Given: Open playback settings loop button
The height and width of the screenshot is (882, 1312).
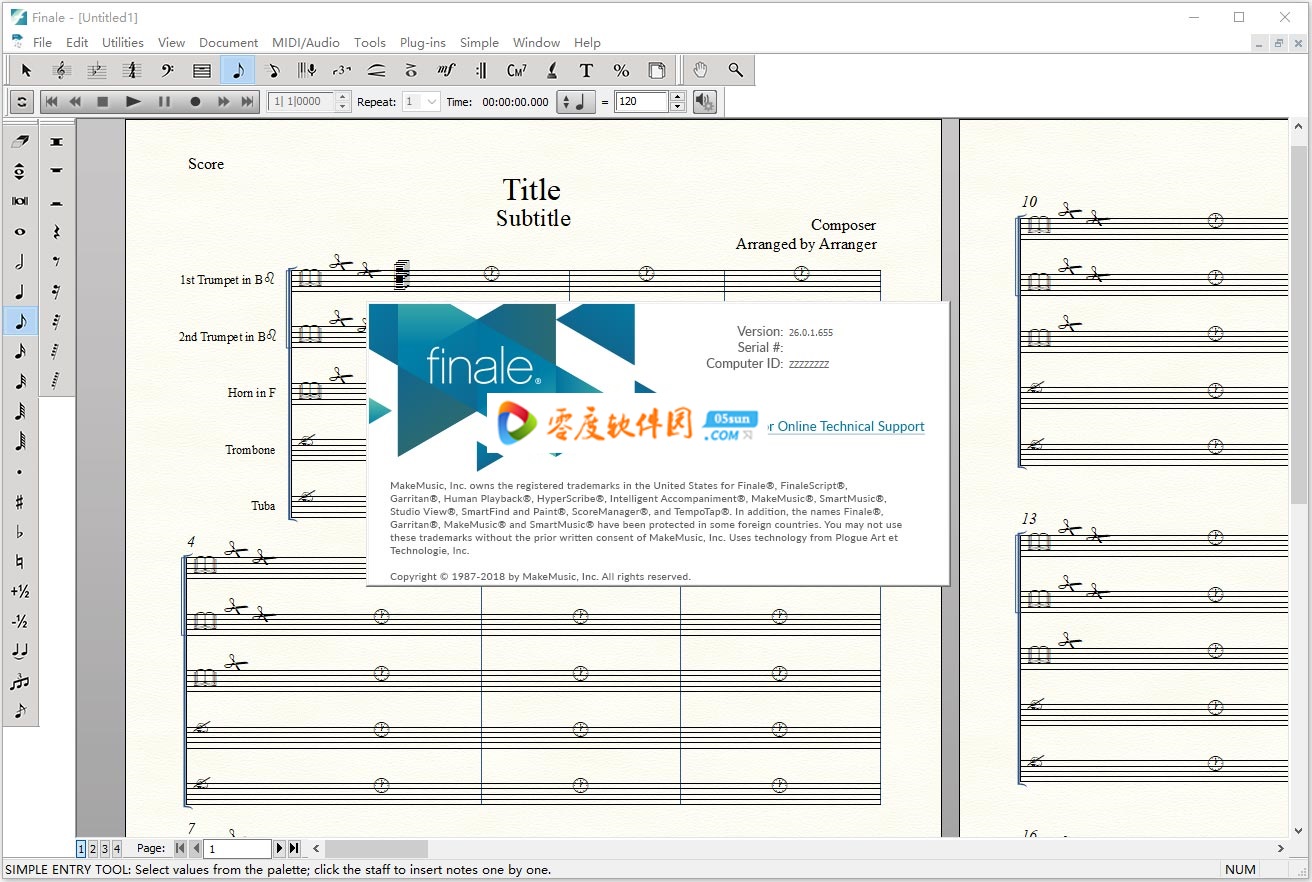Looking at the screenshot, I should [21, 102].
